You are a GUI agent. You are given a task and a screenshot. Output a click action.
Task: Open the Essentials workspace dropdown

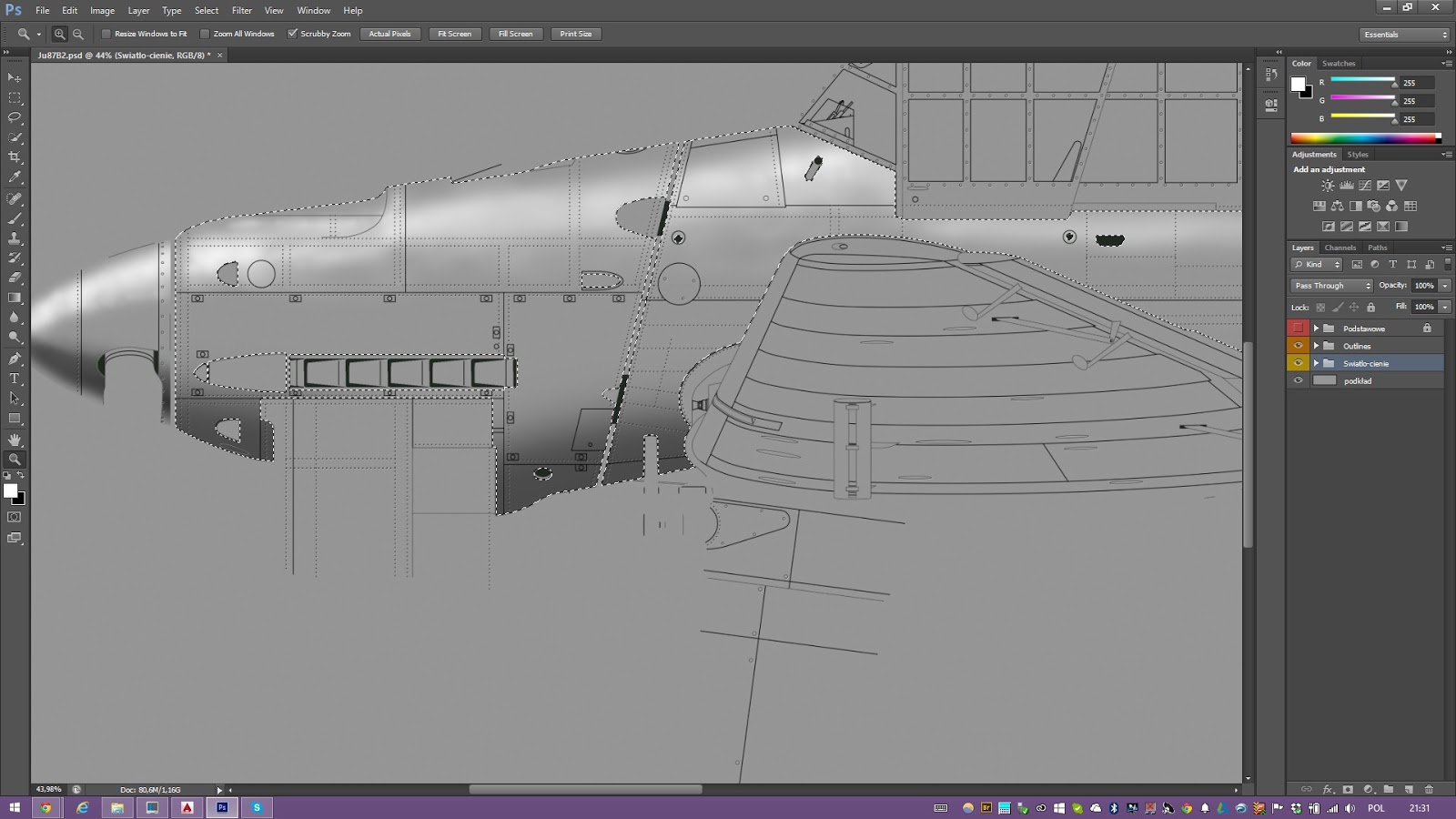(x=1405, y=35)
